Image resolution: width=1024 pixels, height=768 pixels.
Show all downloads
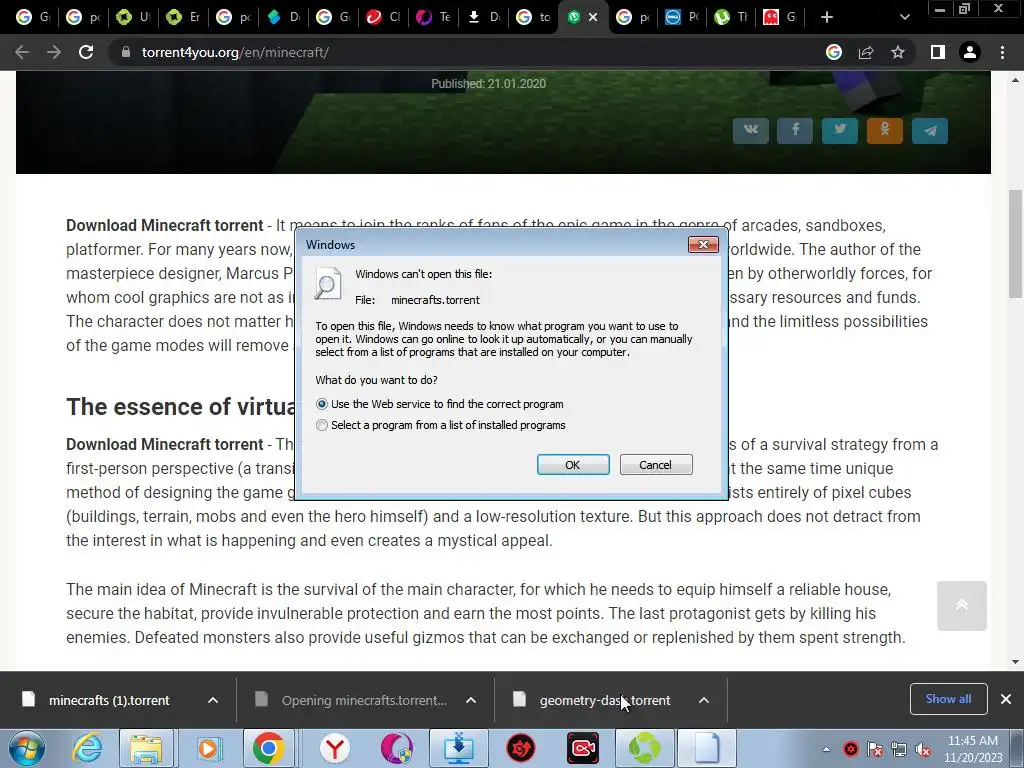[948, 699]
